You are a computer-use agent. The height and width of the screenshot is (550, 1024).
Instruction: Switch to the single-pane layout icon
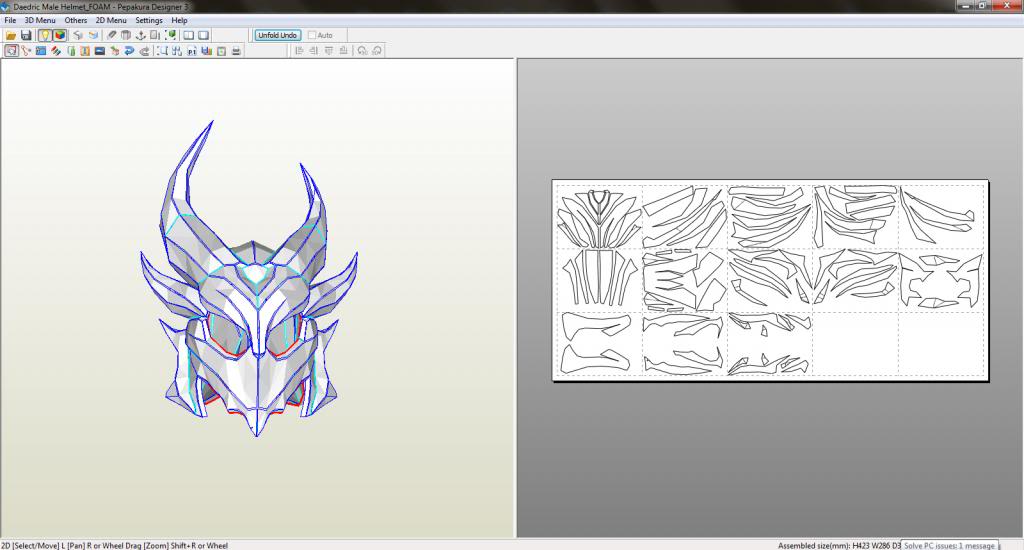click(204, 35)
